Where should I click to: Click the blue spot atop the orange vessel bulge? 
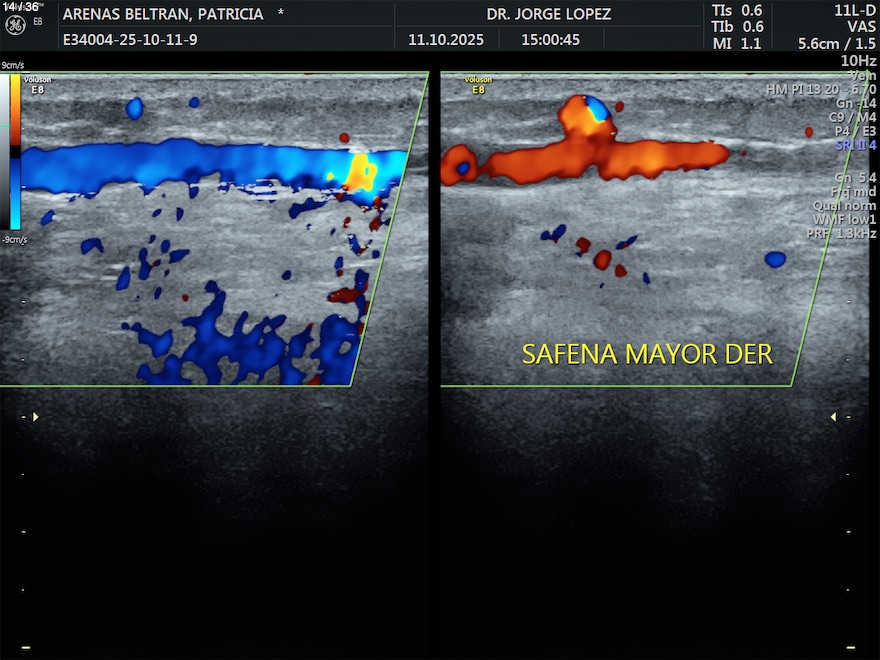(x=596, y=108)
